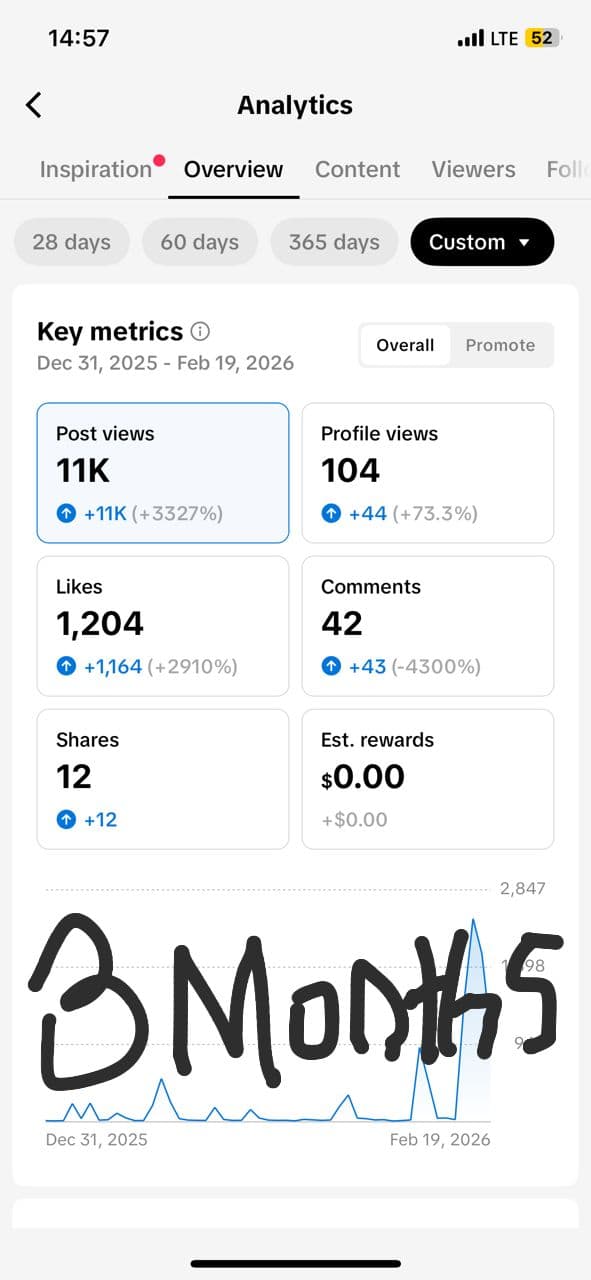Switch to the Content tab
Image resolution: width=591 pixels, height=1280 pixels.
tap(357, 169)
